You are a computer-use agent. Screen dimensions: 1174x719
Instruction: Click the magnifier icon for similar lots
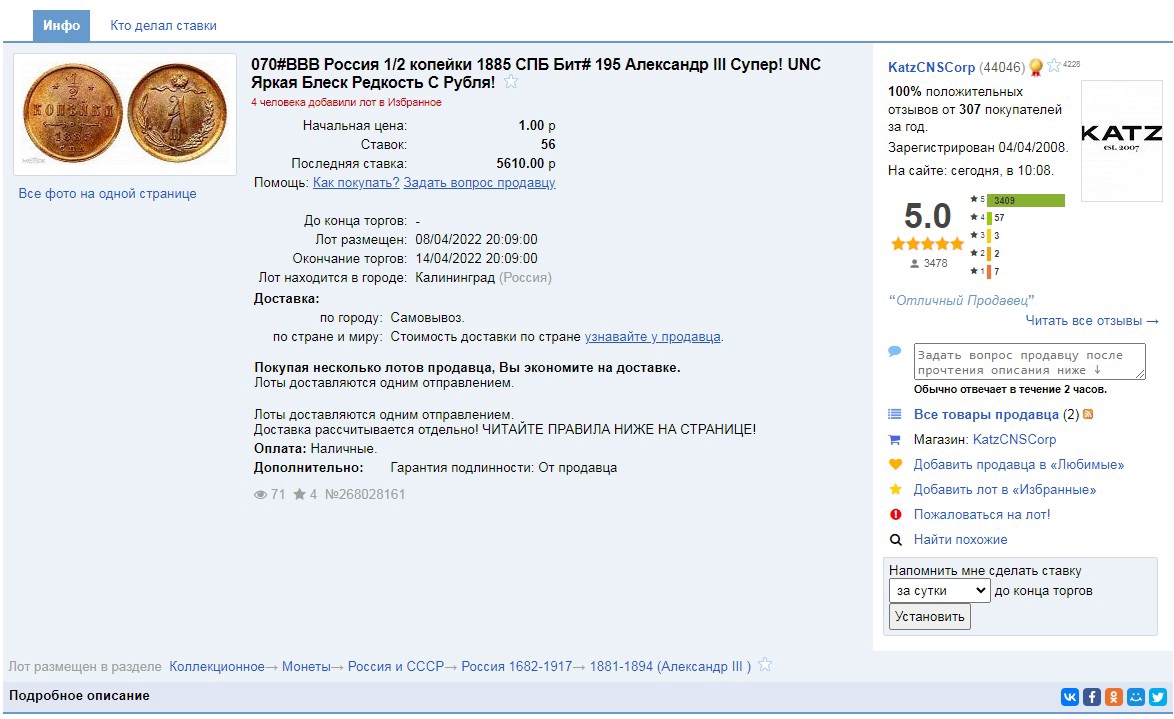895,540
